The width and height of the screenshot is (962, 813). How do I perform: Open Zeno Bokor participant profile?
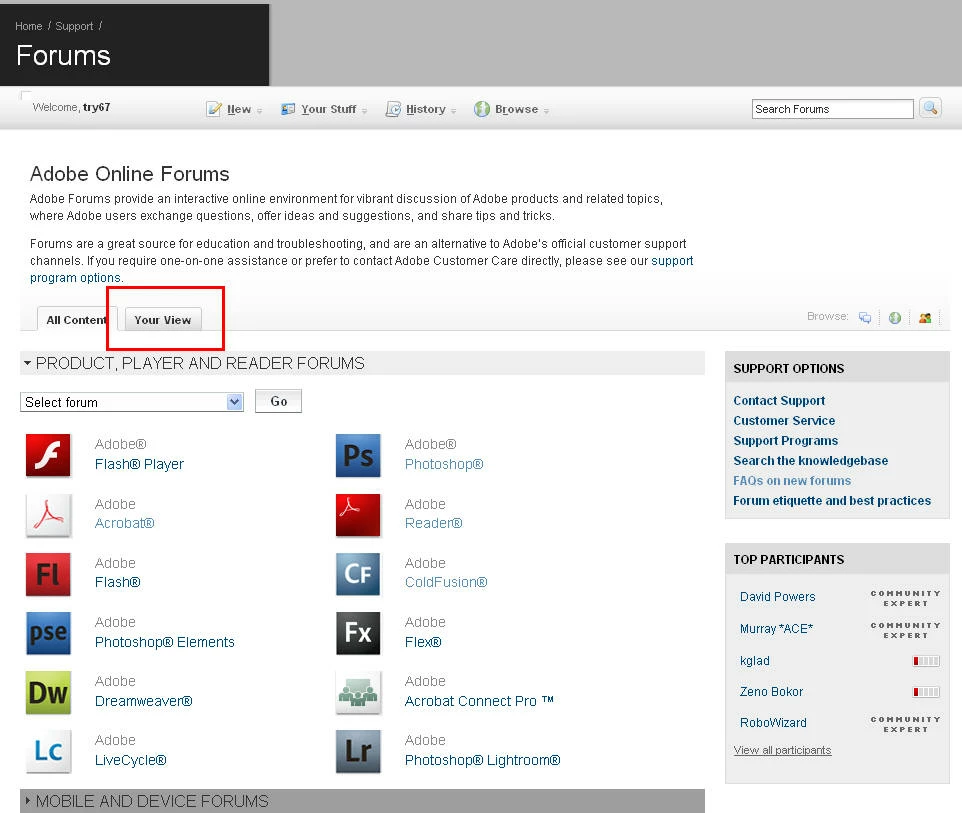coord(771,692)
